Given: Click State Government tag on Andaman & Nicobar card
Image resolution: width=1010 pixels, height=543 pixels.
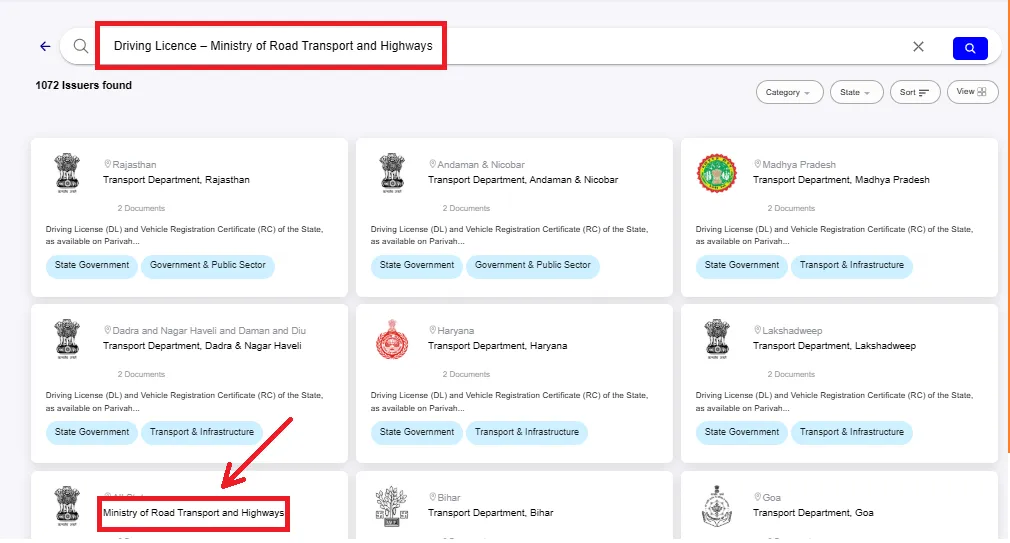Looking at the screenshot, I should click(417, 265).
